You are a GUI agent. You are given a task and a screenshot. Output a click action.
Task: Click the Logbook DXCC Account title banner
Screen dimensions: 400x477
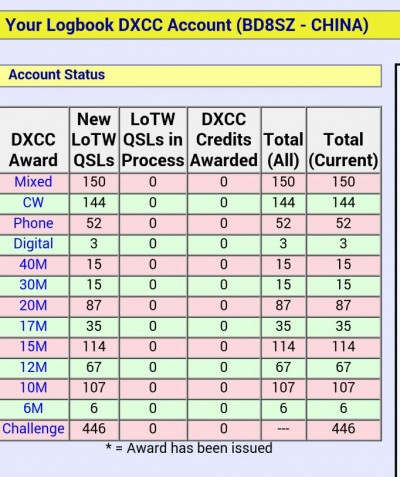pos(200,25)
